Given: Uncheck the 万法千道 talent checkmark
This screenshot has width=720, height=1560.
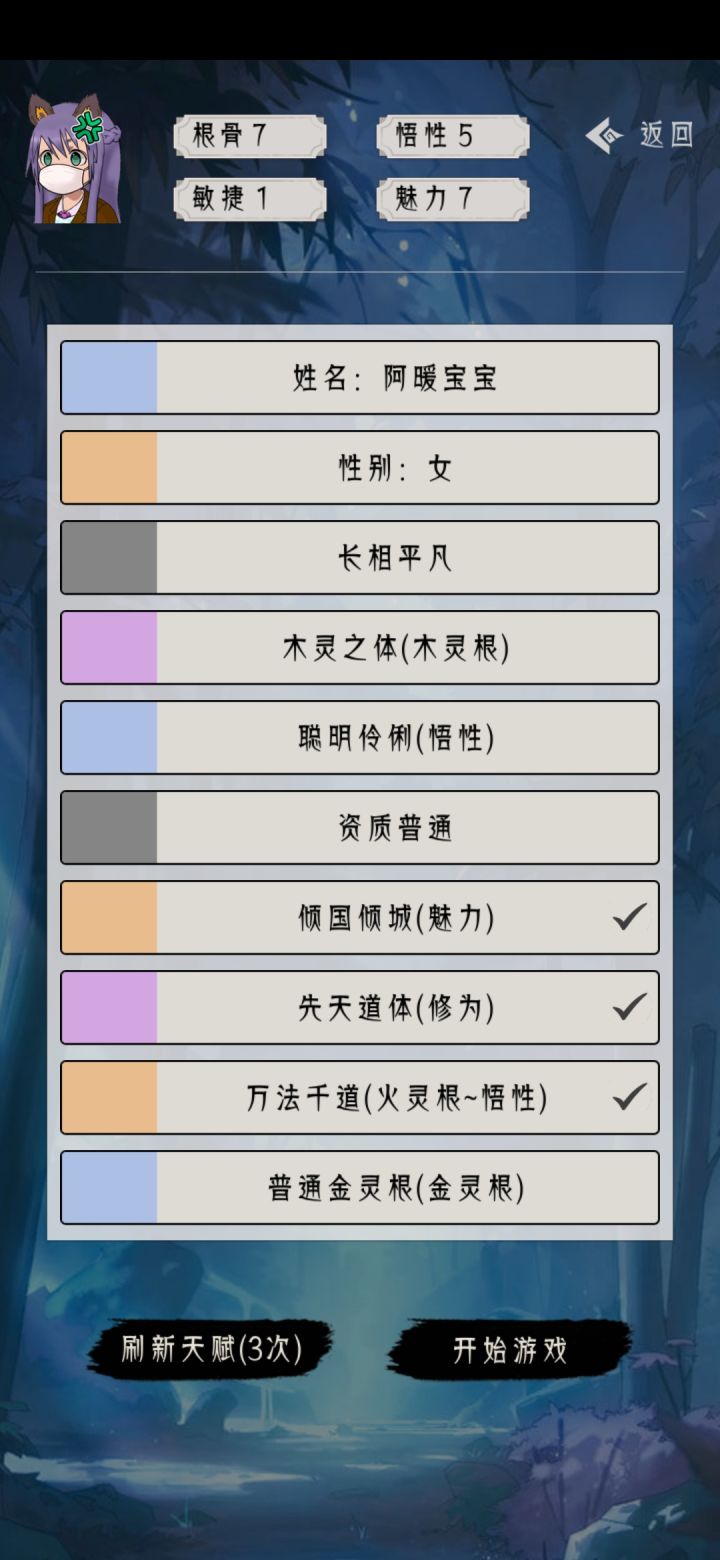Looking at the screenshot, I should tap(629, 1097).
